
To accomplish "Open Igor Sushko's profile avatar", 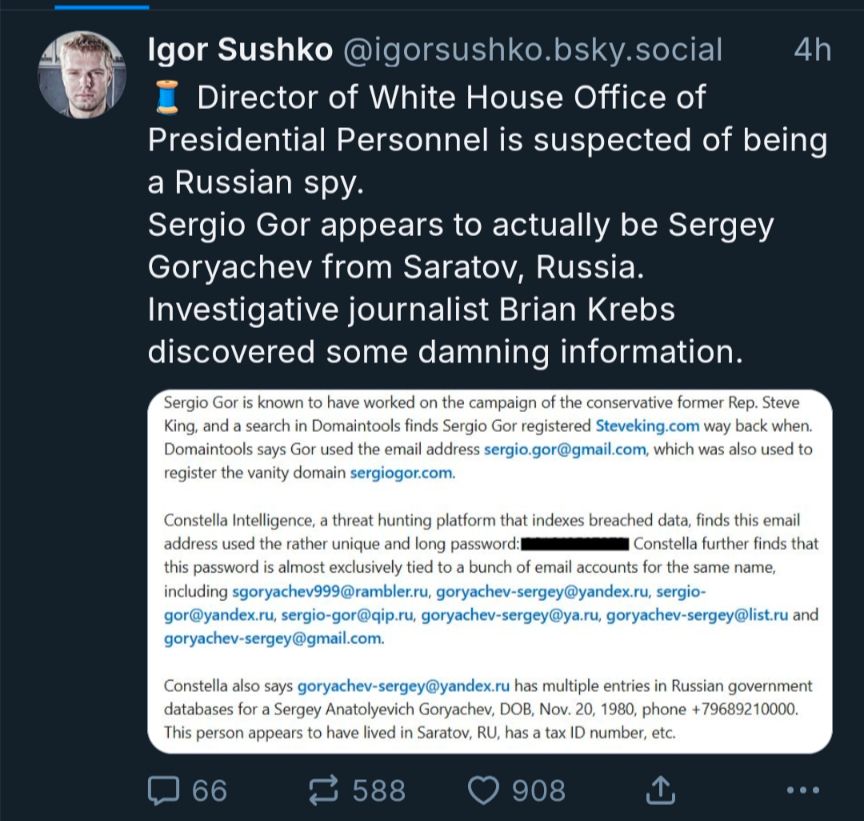I will 82,74.
